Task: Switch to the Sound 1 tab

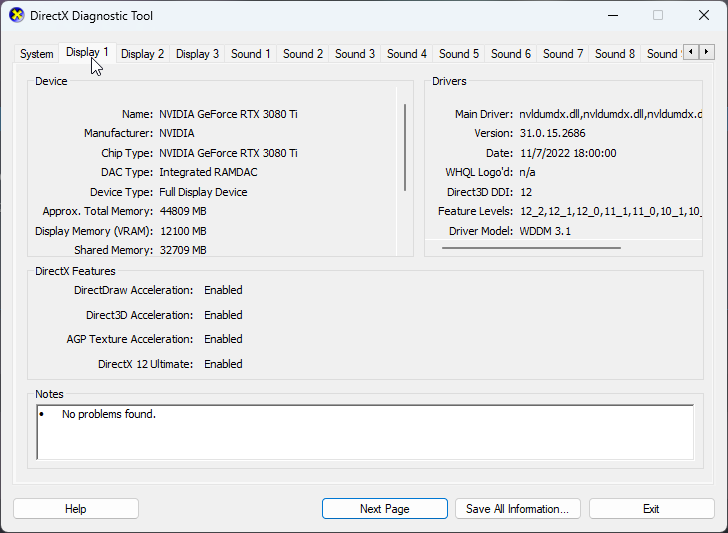Action: pyautogui.click(x=251, y=54)
